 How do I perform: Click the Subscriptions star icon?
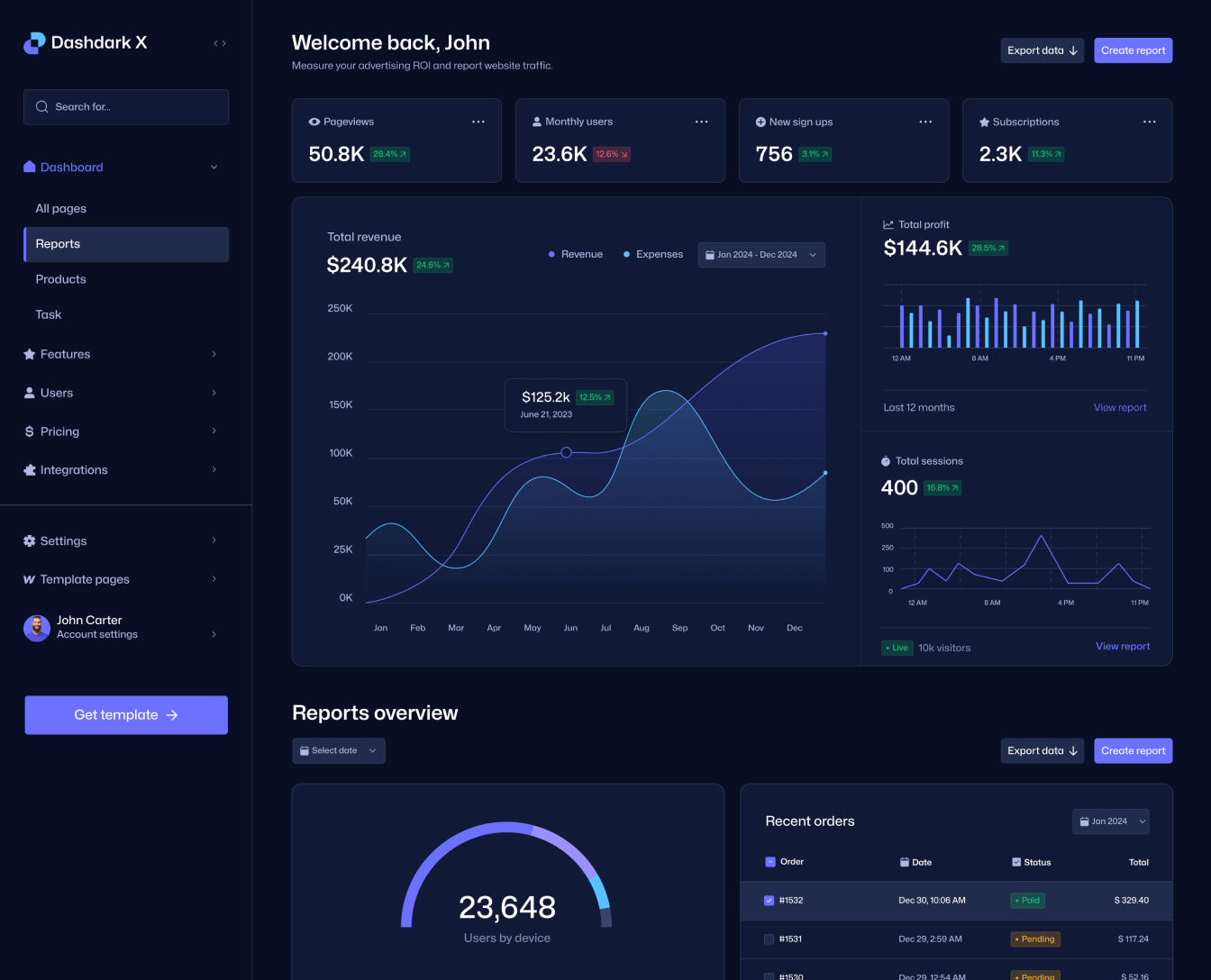pyautogui.click(x=984, y=122)
